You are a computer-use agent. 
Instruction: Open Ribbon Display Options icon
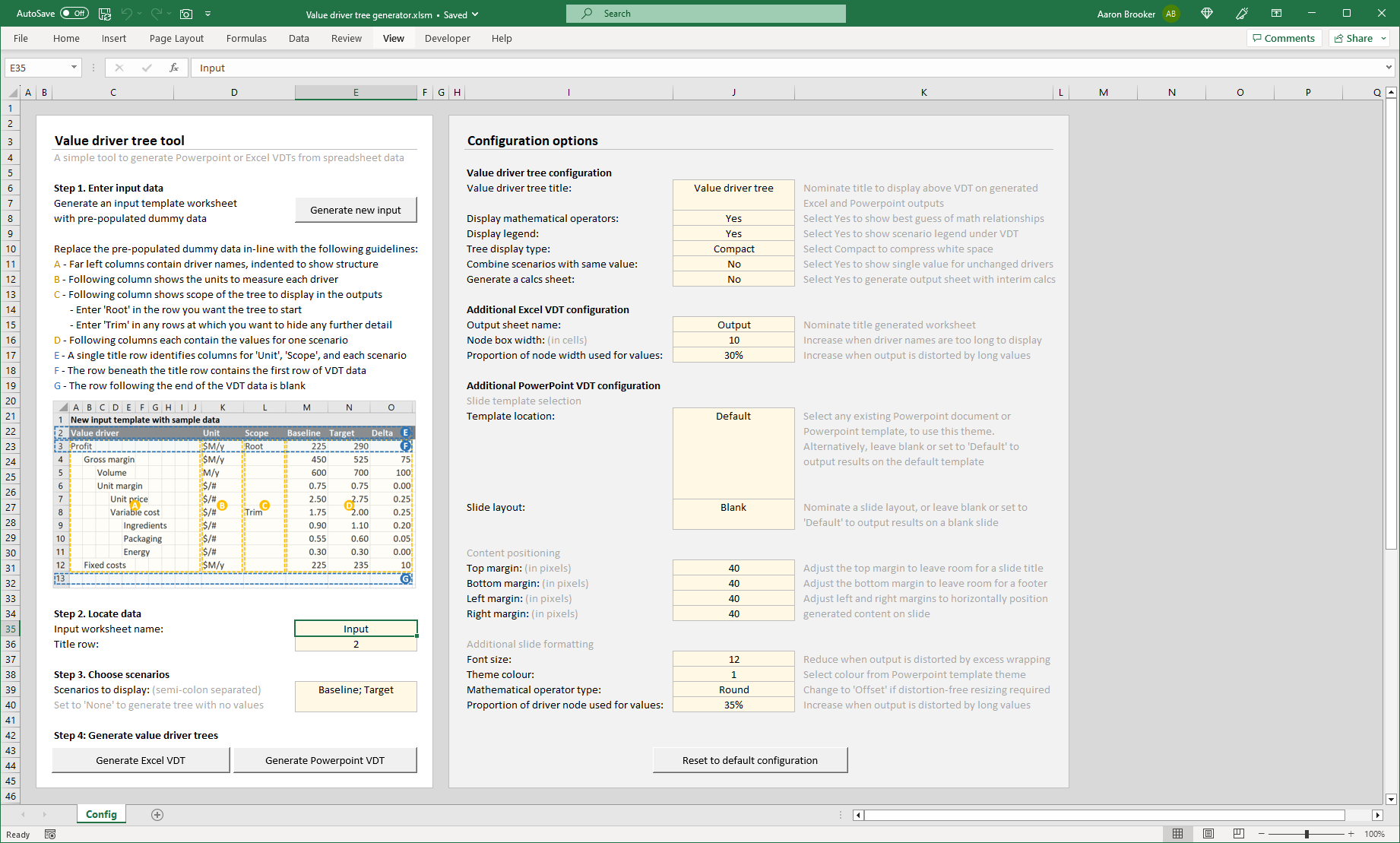point(1277,14)
